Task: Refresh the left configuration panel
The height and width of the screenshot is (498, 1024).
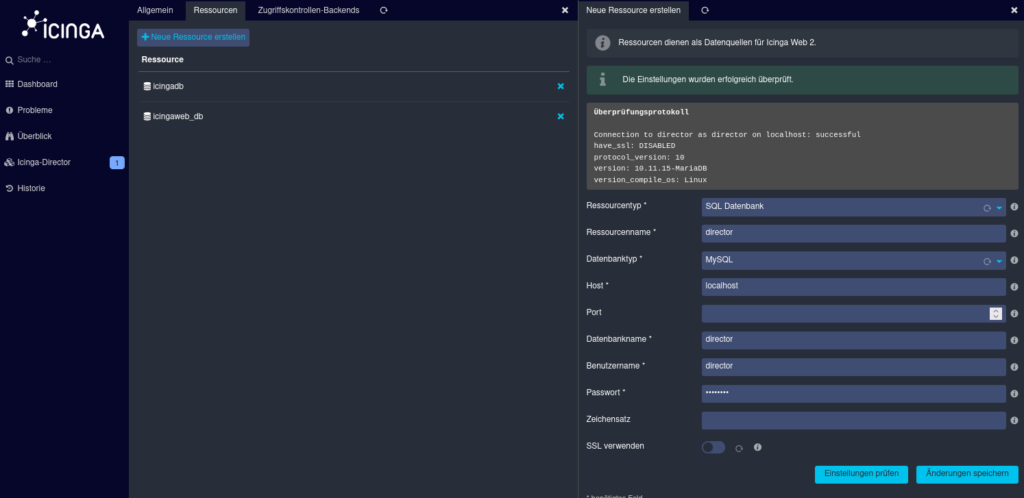Action: point(383,10)
